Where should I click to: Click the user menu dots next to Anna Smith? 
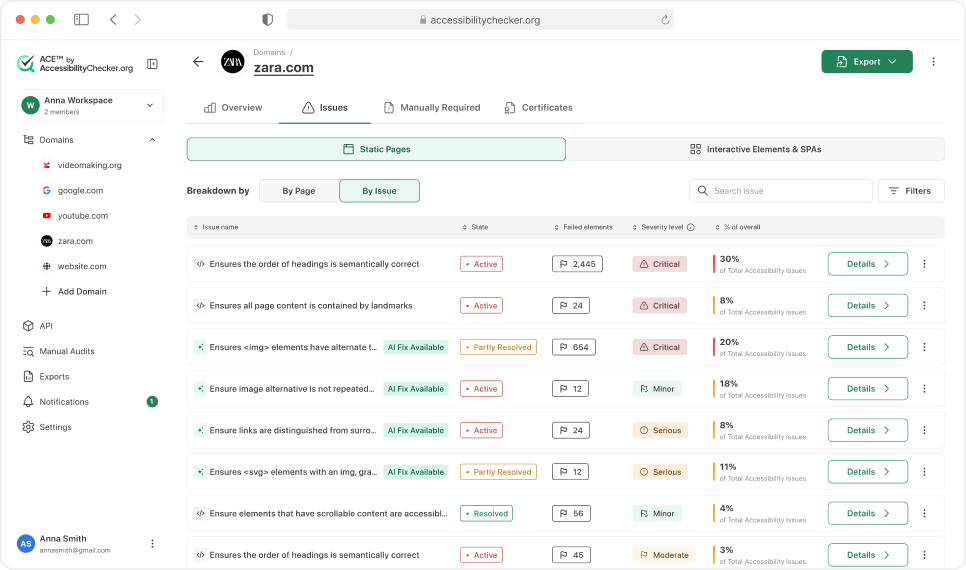pos(152,544)
